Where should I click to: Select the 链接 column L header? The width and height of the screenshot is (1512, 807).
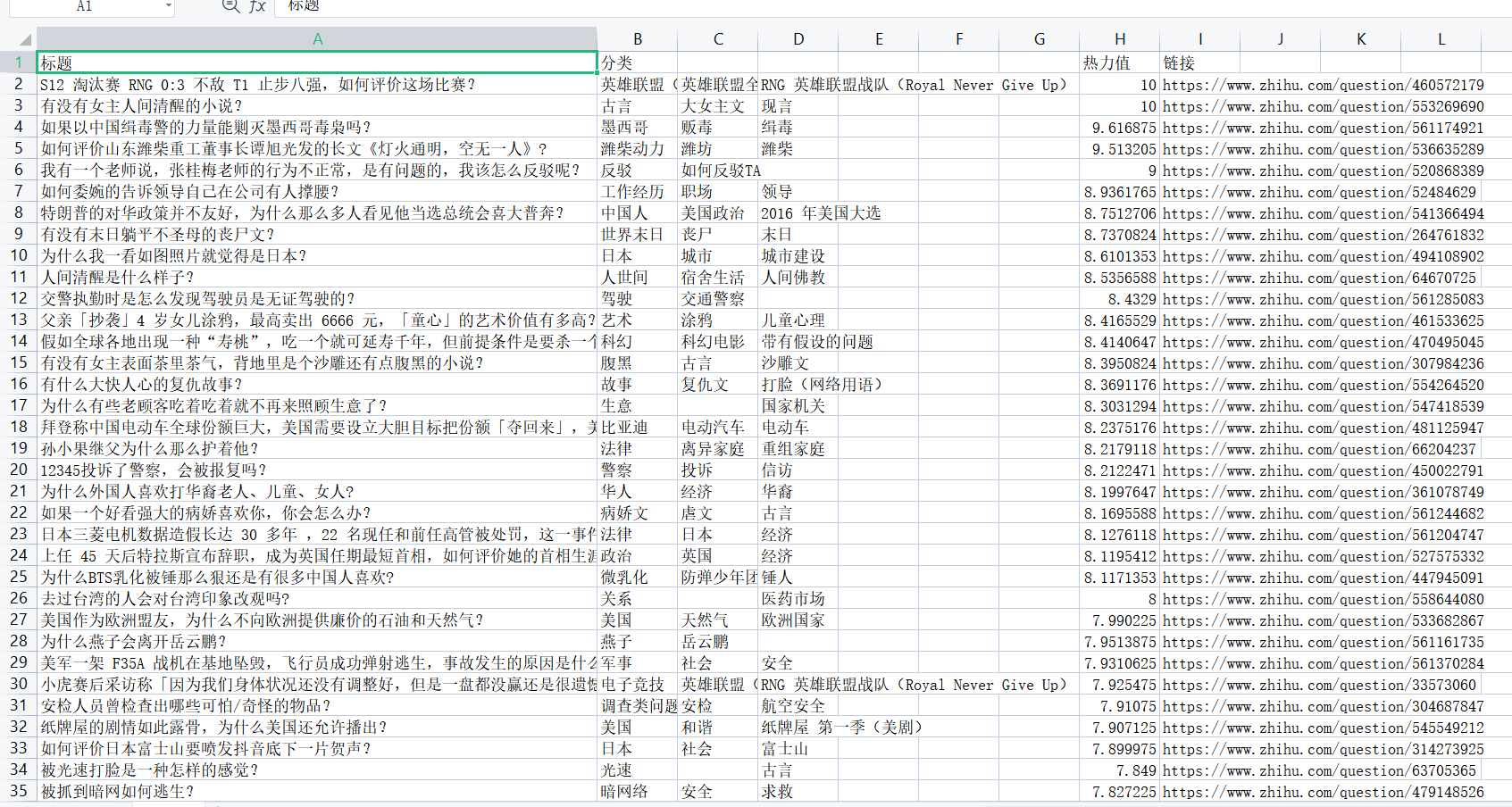pos(1441,38)
